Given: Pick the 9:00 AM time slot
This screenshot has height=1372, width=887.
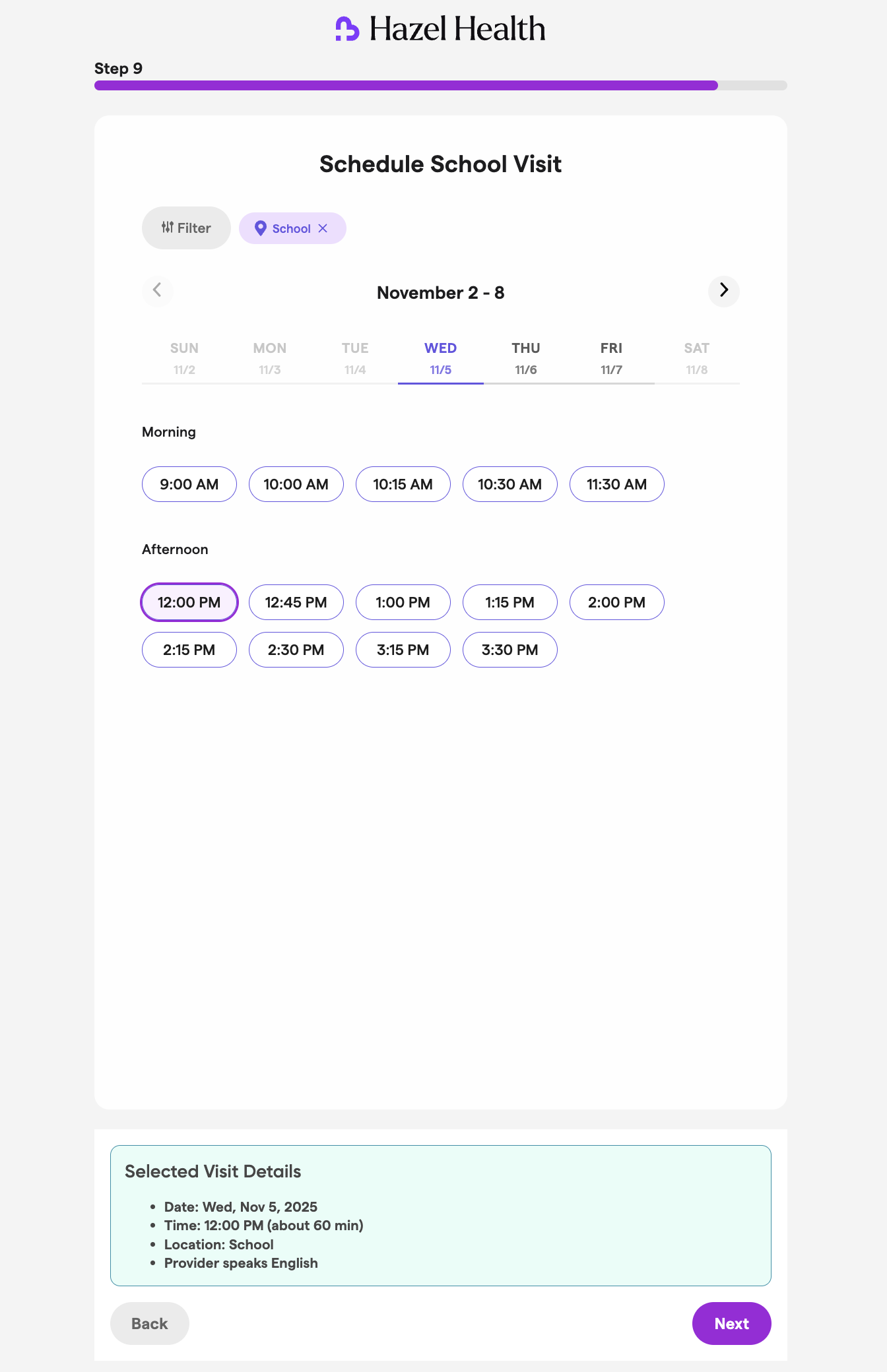Looking at the screenshot, I should [x=189, y=484].
